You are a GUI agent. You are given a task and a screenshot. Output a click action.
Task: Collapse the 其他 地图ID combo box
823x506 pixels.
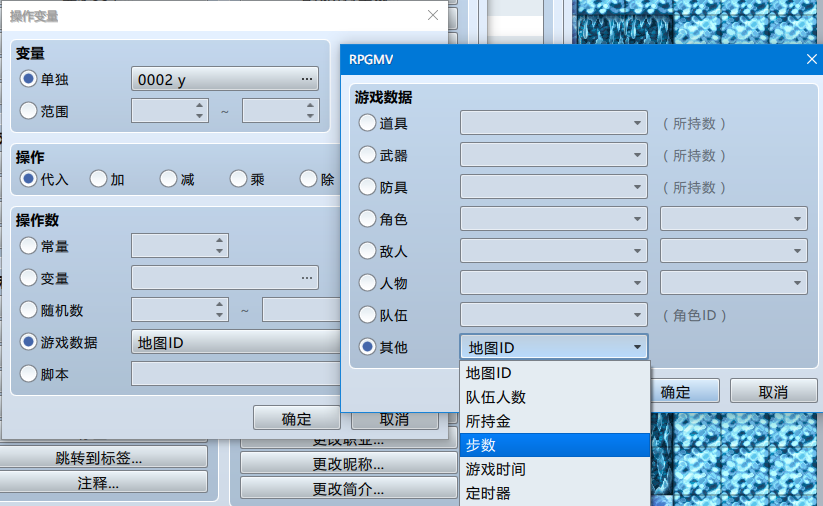pyautogui.click(x=554, y=347)
